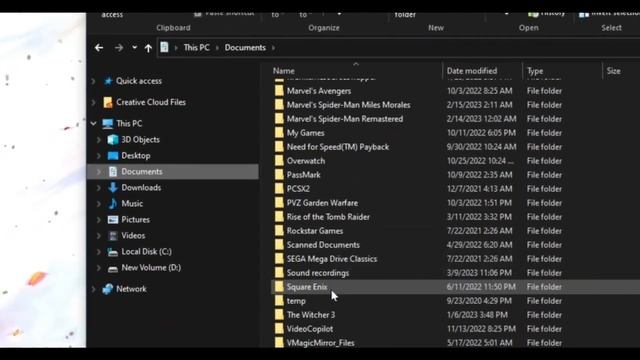Select SEGA Mega Drive Classics folder name
The height and width of the screenshot is (360, 640).
click(x=332, y=259)
